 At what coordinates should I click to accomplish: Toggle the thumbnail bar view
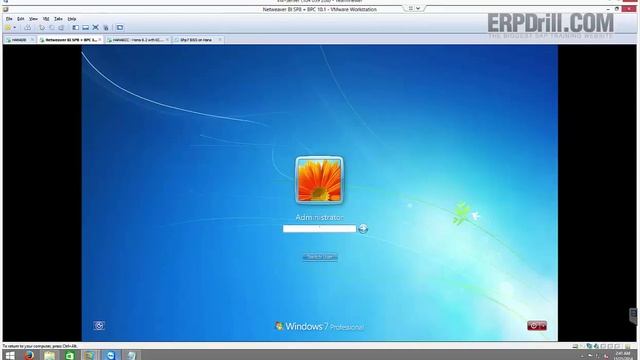[x=85, y=28]
